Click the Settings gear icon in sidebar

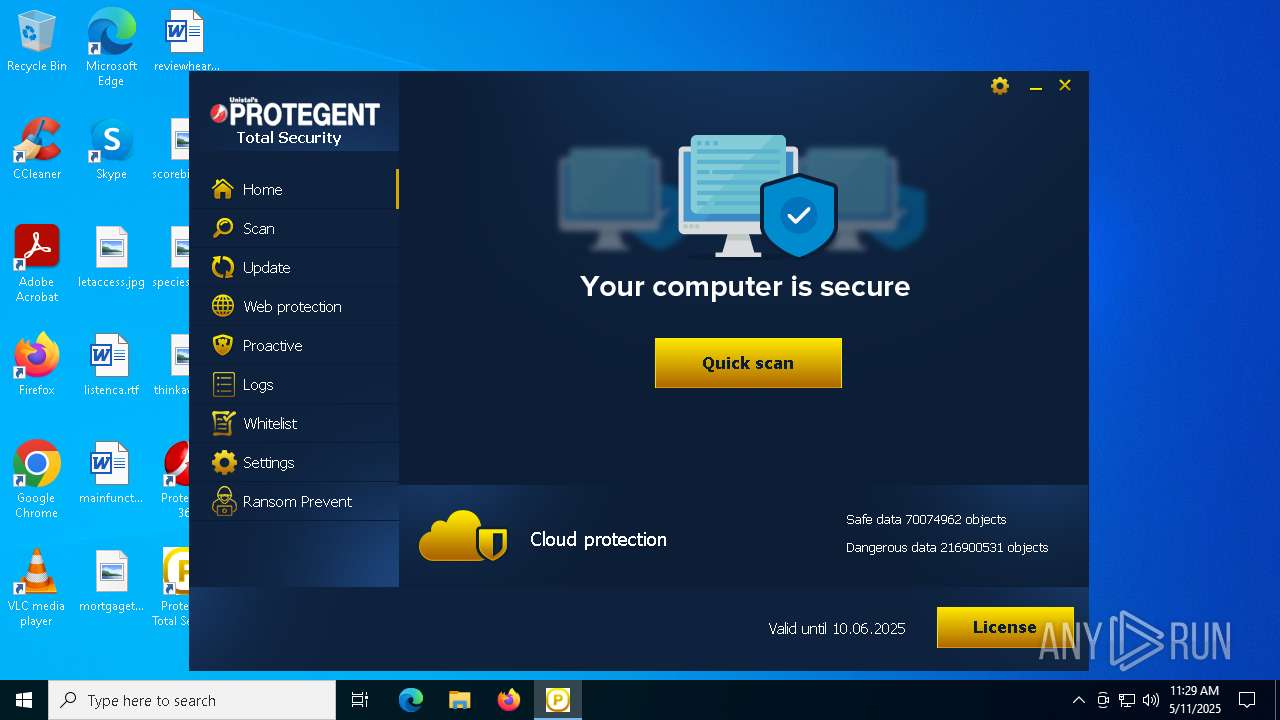point(224,462)
